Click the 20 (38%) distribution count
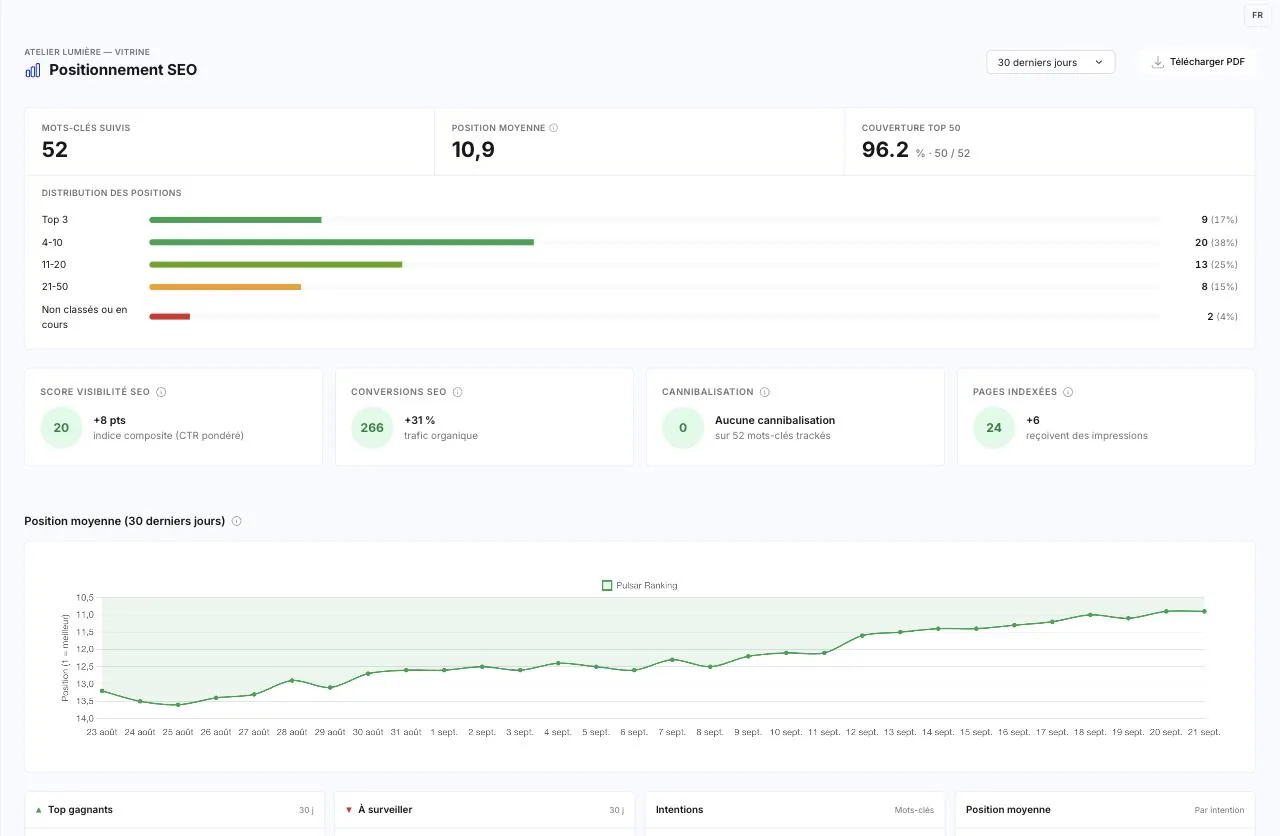 (x=1216, y=243)
